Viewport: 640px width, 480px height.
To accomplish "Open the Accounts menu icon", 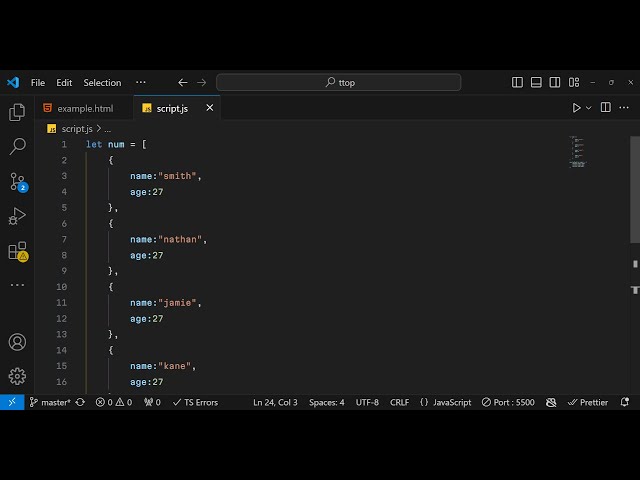I will click(17, 342).
